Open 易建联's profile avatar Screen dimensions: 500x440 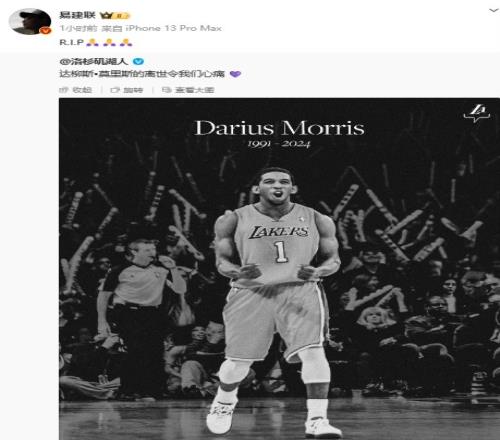(30, 22)
